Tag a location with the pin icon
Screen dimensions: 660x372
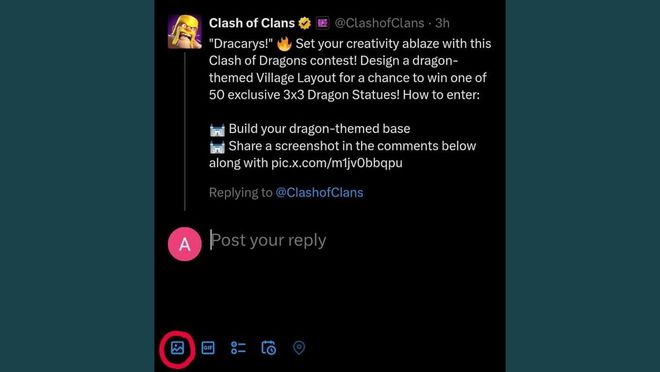tap(299, 348)
